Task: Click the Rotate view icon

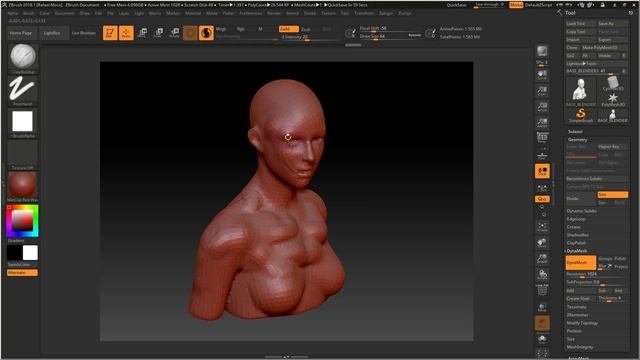Action: (x=542, y=275)
